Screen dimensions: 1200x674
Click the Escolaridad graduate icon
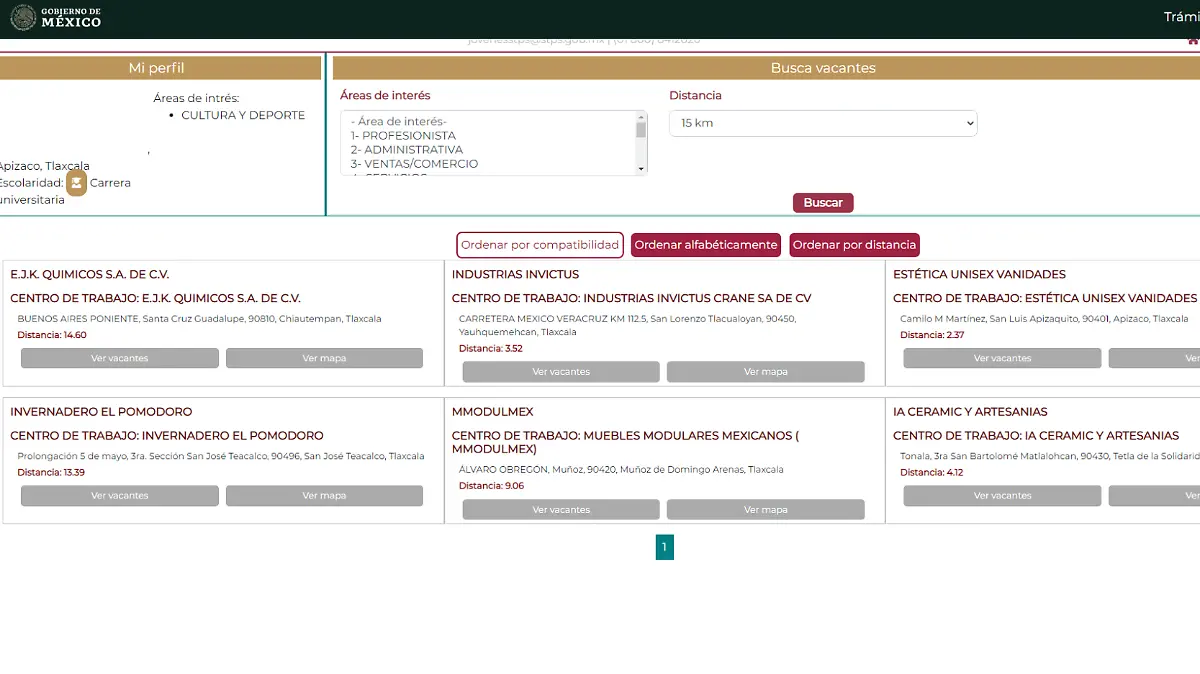[76, 183]
